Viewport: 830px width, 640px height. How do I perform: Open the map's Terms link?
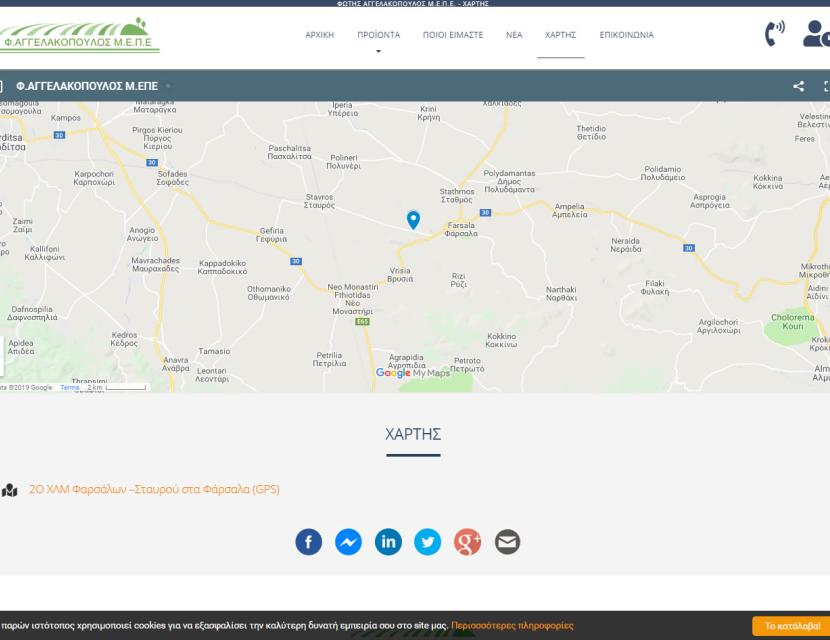[x=69, y=387]
